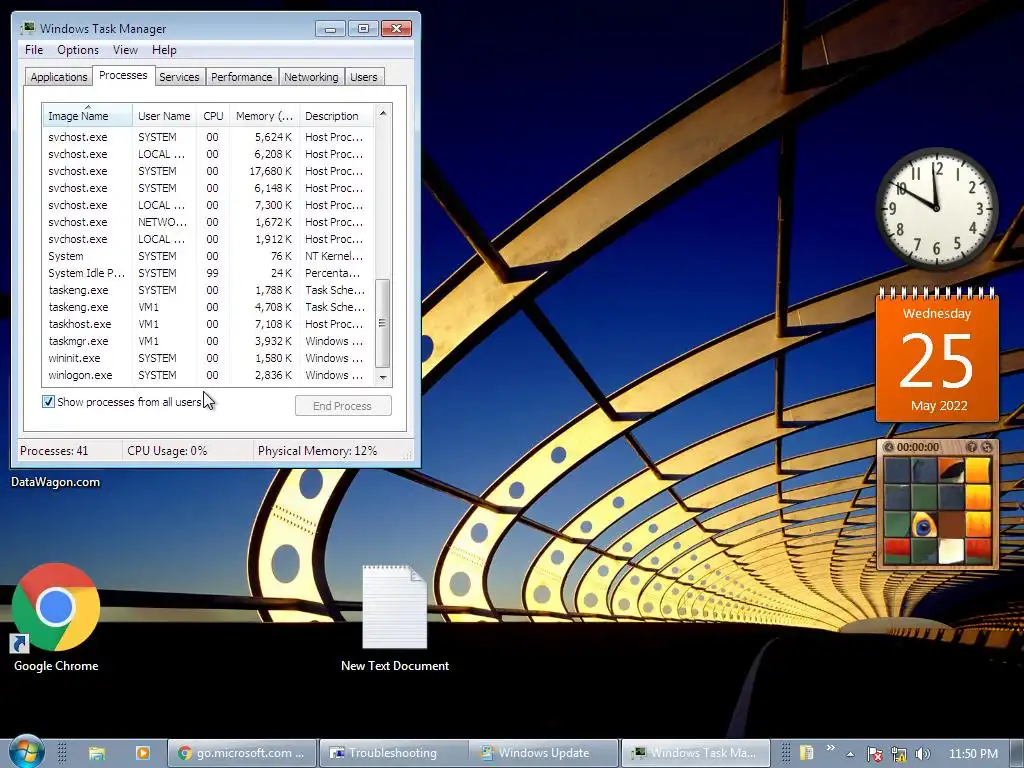Screen dimensions: 1024x768
Task: Click the 11:50 PM taskbar clock
Action: coord(973,754)
